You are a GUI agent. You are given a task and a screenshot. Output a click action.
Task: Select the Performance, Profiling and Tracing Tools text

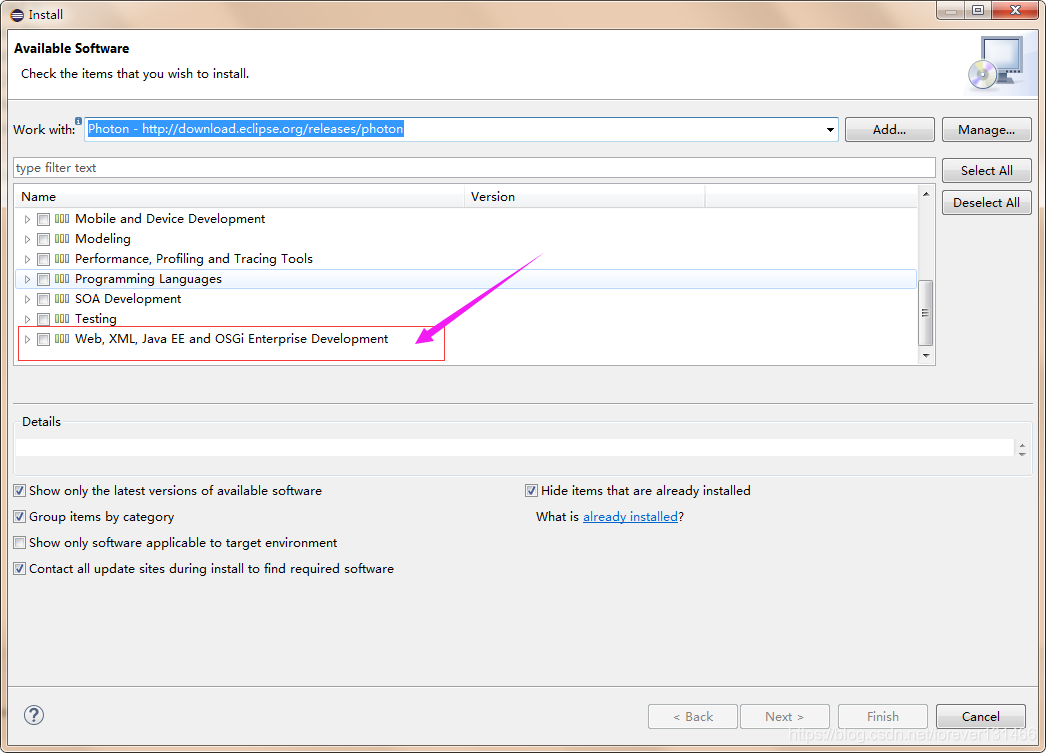tap(193, 259)
